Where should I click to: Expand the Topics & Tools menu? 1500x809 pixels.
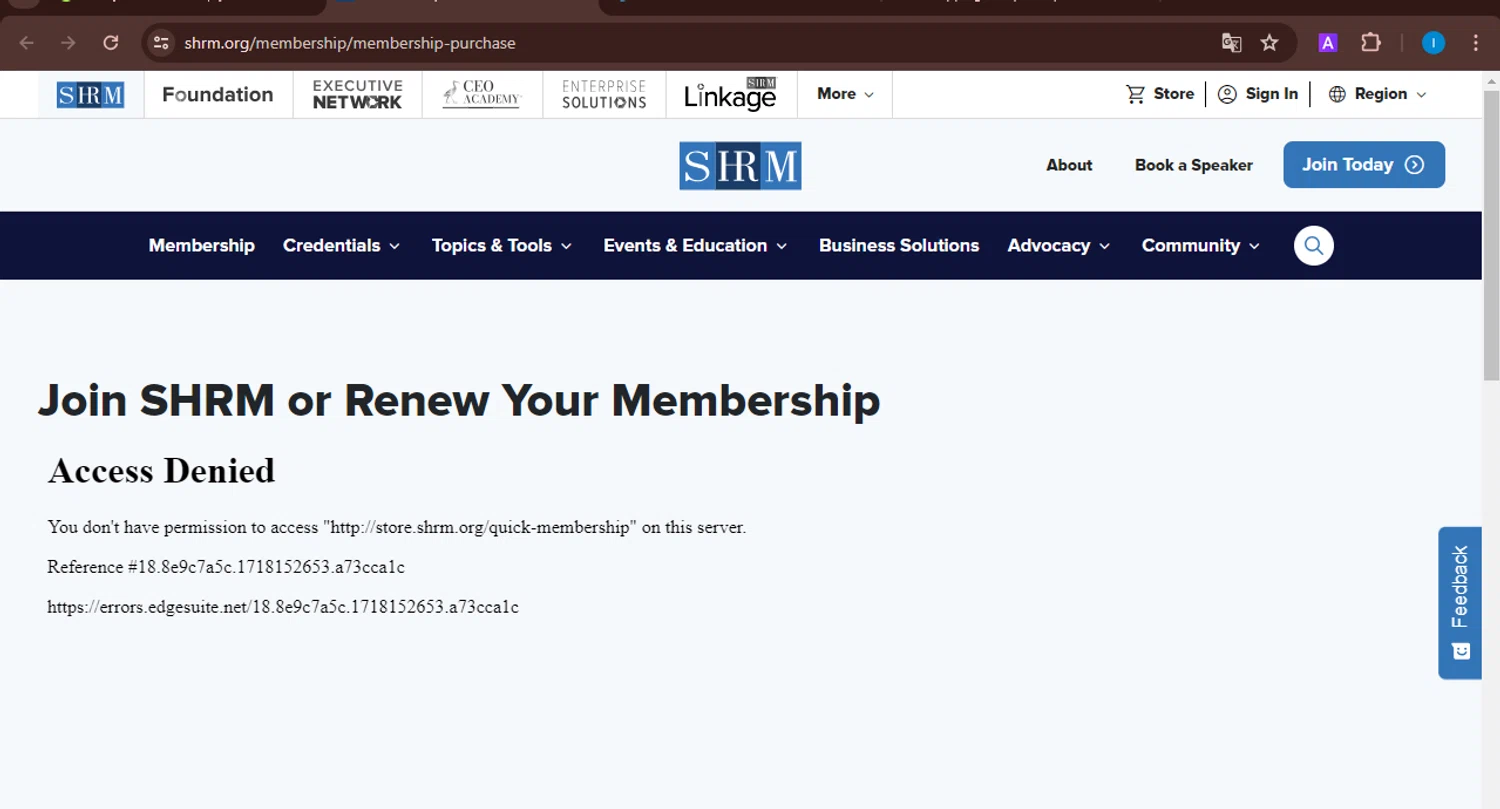click(x=501, y=245)
